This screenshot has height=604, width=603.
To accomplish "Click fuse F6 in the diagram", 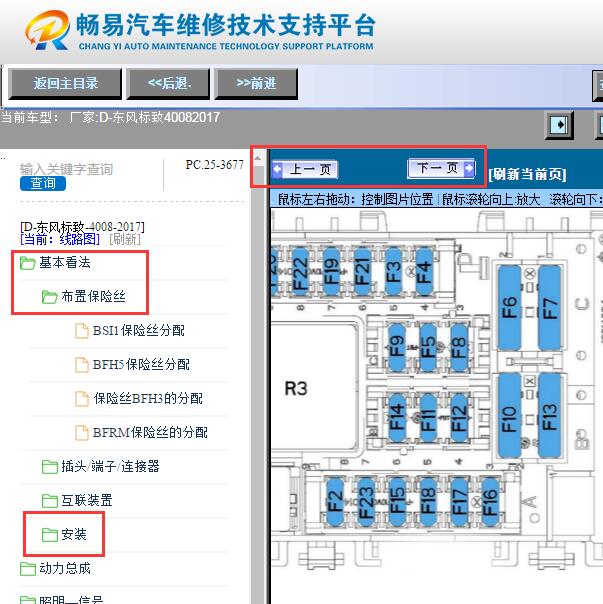I will tap(510, 307).
